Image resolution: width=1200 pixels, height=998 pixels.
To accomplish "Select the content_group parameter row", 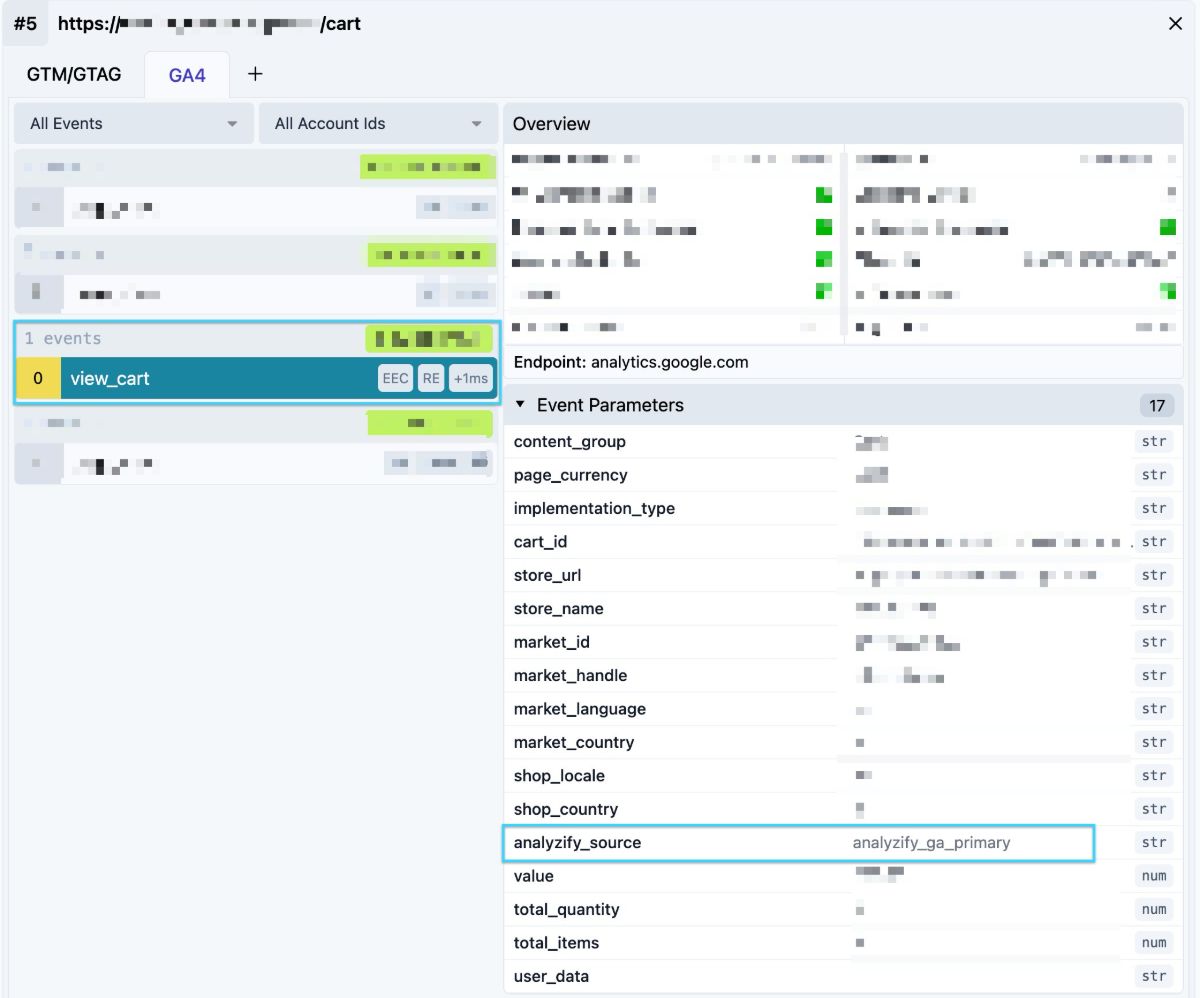I will (x=843, y=442).
